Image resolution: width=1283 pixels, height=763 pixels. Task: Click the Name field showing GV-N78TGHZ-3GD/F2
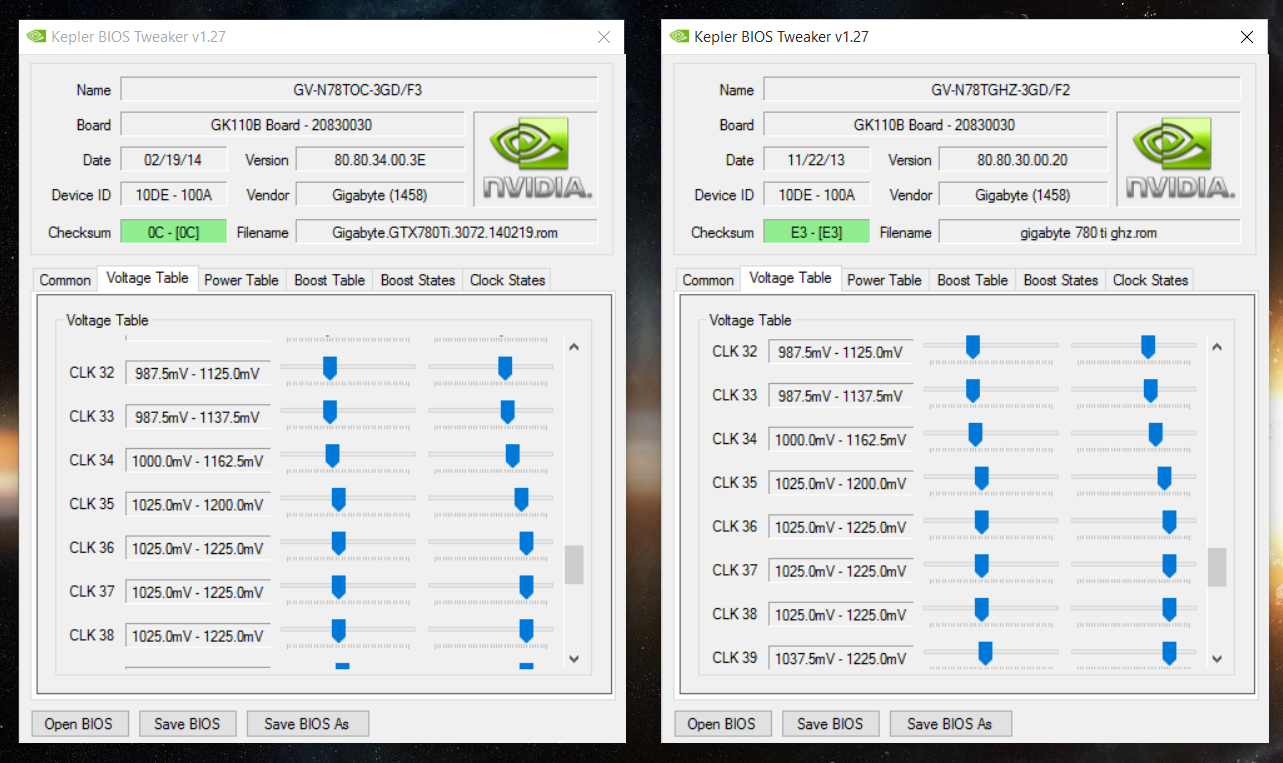1002,89
